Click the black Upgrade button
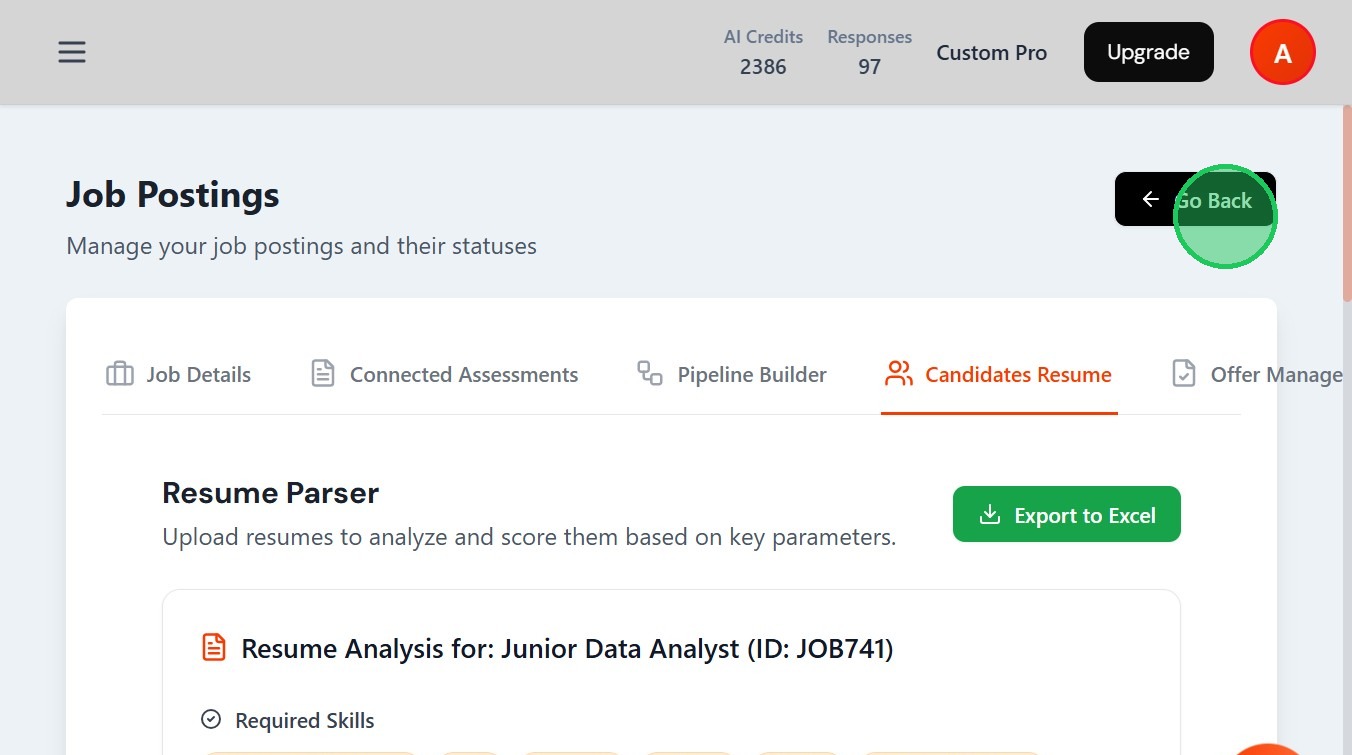1352x755 pixels. (1148, 52)
